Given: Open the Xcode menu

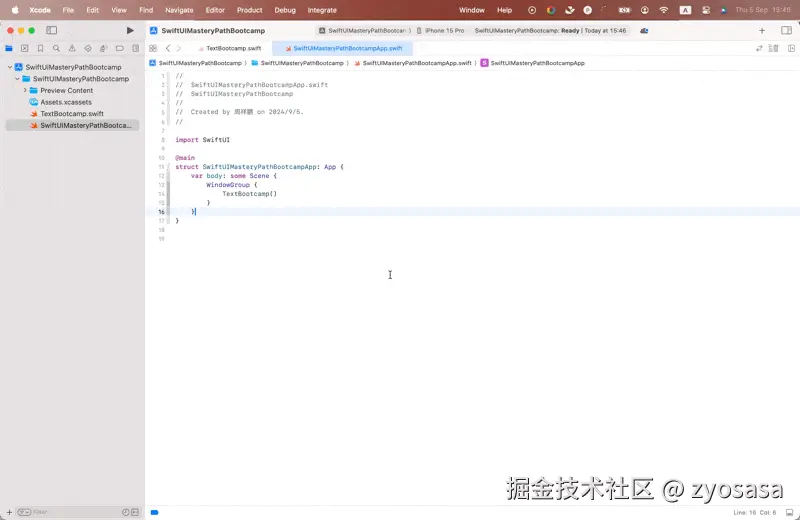Looking at the screenshot, I should (40, 10).
